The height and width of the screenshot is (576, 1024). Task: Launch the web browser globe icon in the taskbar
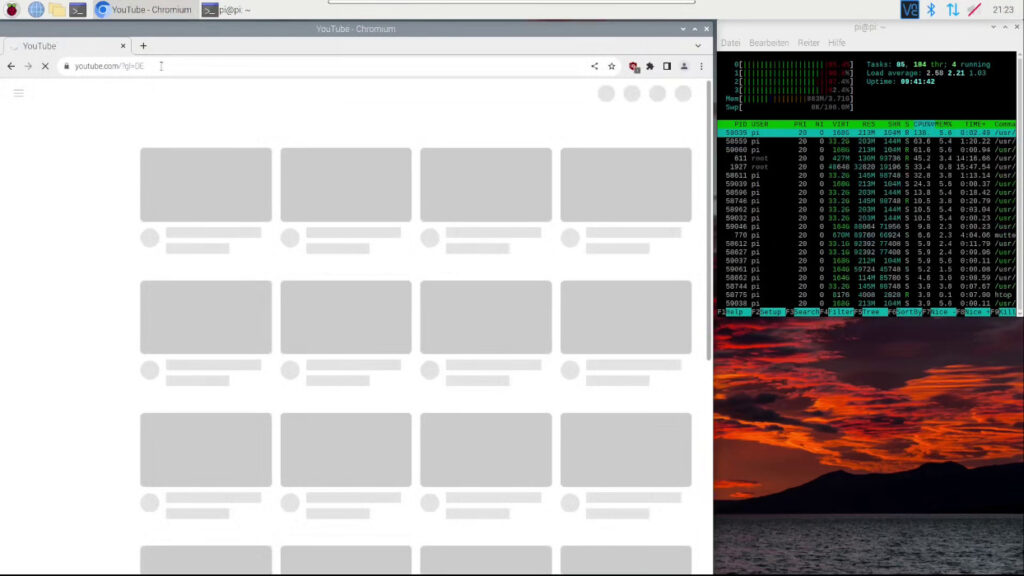point(36,10)
